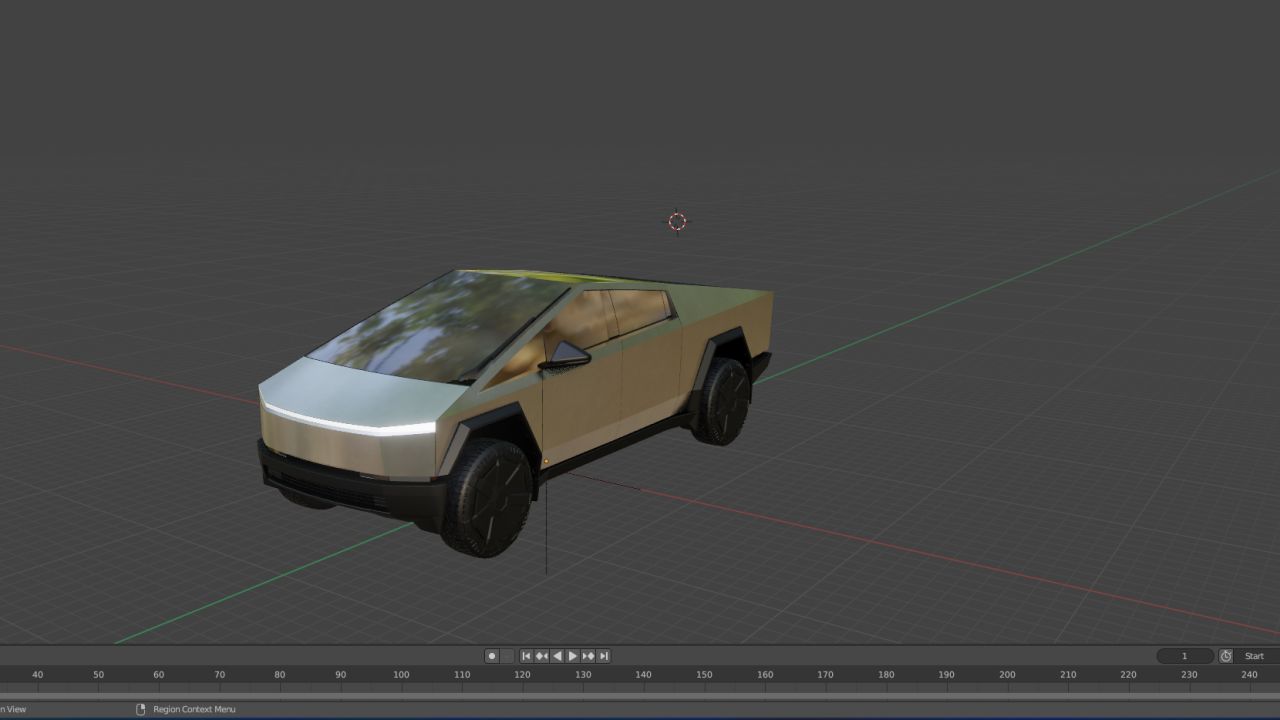1280x720 pixels.
Task: Select the Cybertruck front wheel
Action: click(487, 497)
